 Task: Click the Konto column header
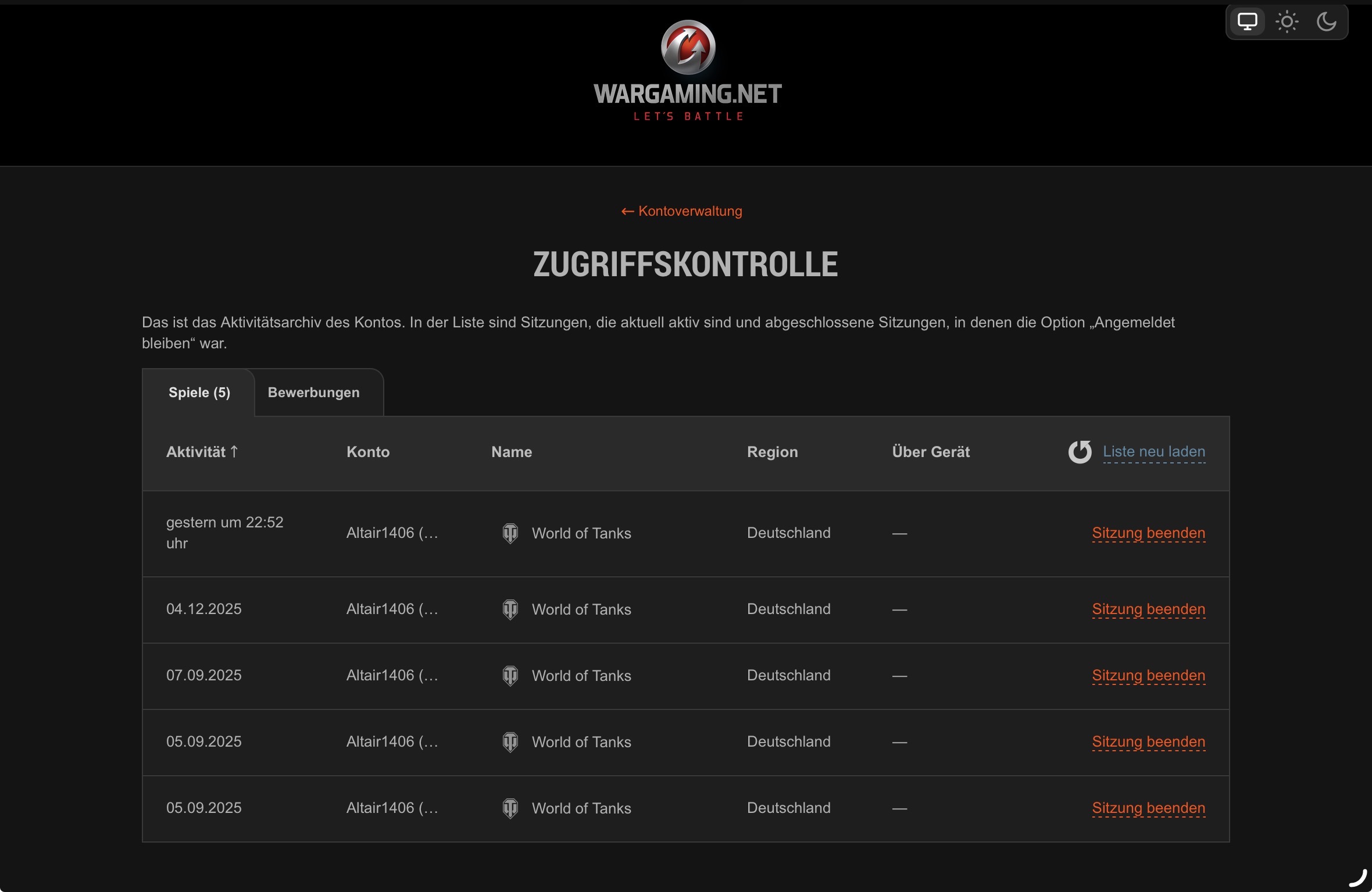(x=368, y=452)
